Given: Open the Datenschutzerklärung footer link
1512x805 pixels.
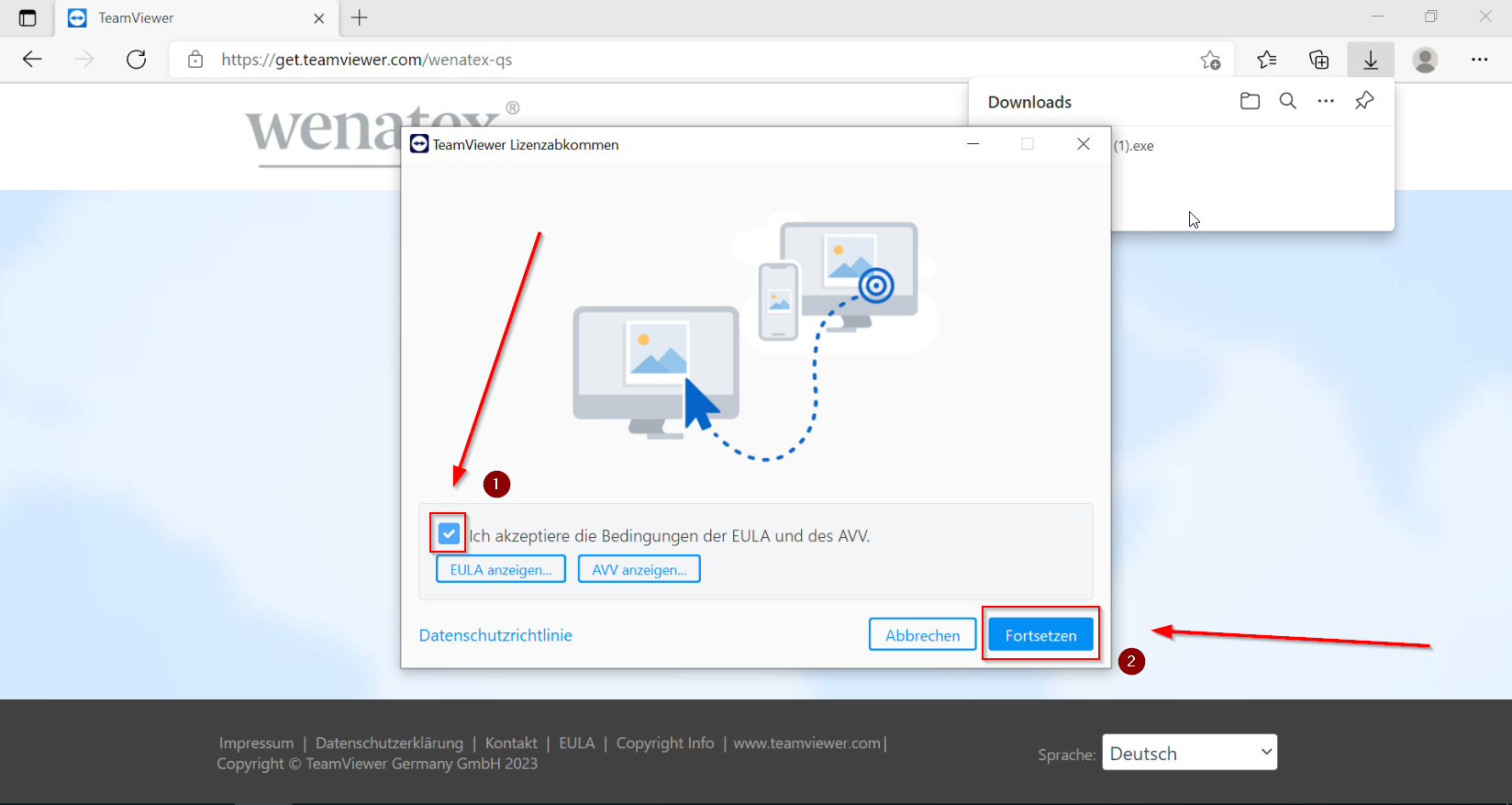Looking at the screenshot, I should pos(389,743).
